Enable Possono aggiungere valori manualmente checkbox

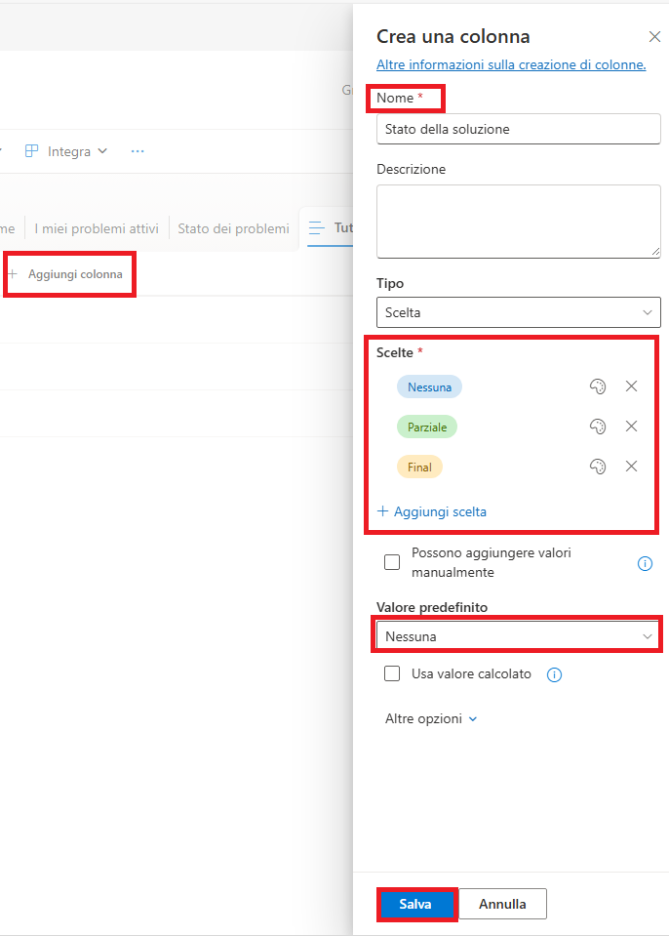click(392, 562)
